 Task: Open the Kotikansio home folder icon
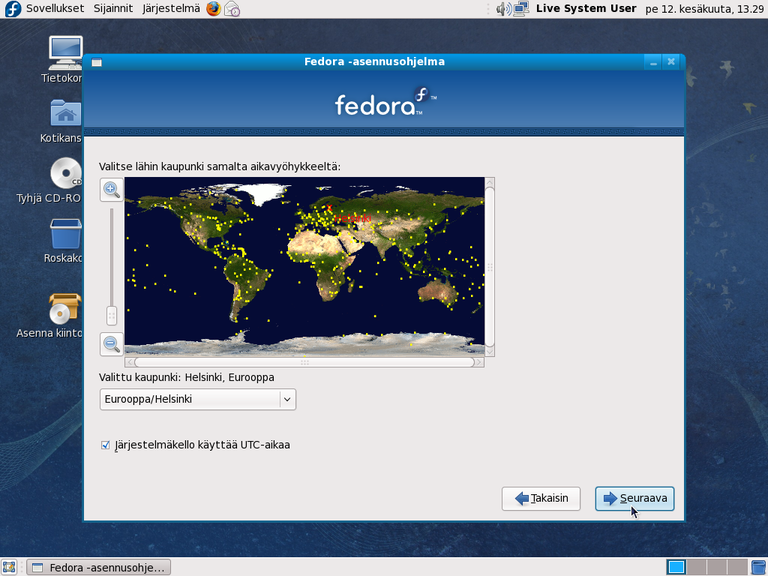tap(66, 114)
